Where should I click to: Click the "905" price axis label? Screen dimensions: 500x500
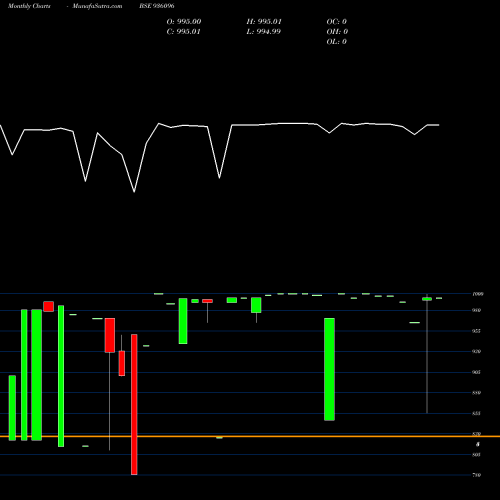pos(476,372)
